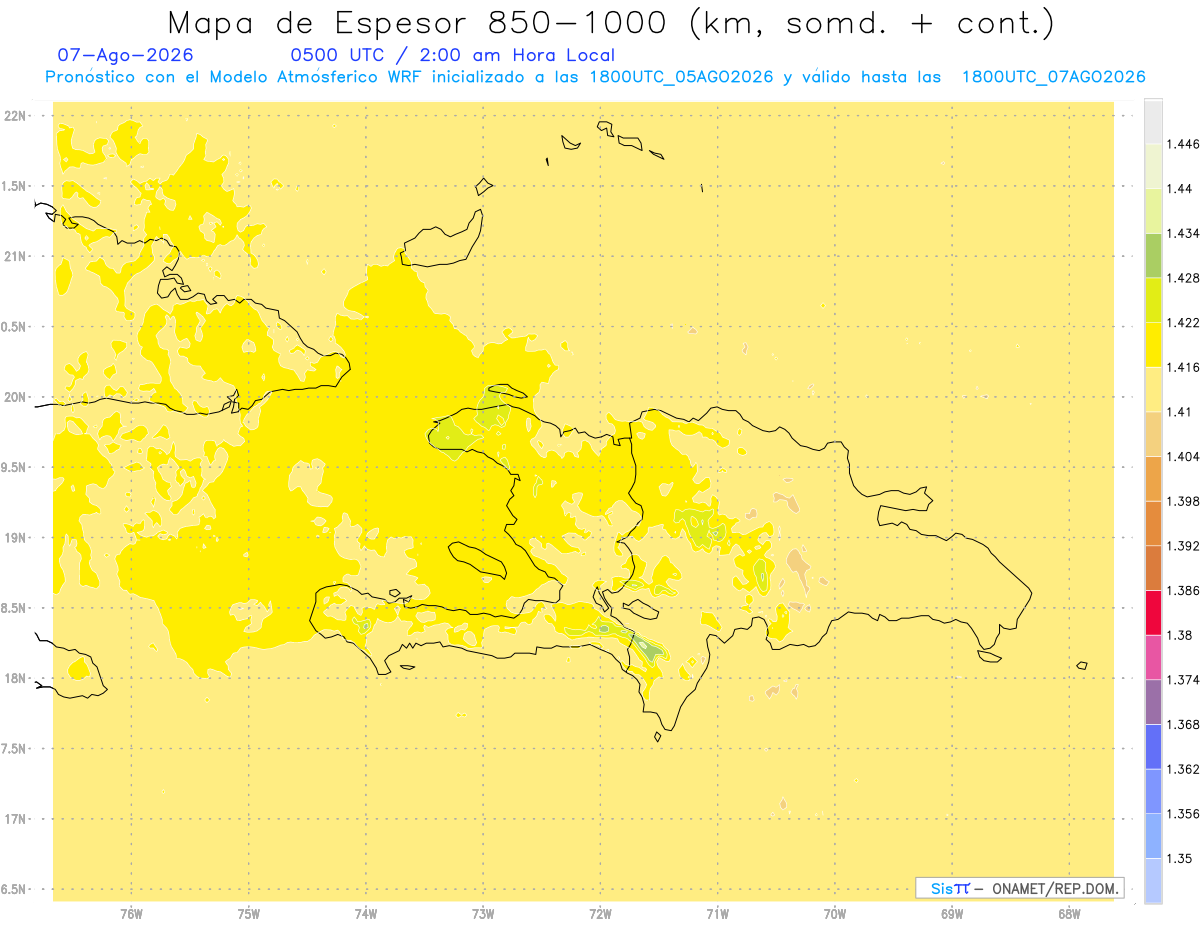Click the 'SisTT - ONAMET/REP.DOM.' credit box
This screenshot has height=927, width=1200.
[1020, 888]
